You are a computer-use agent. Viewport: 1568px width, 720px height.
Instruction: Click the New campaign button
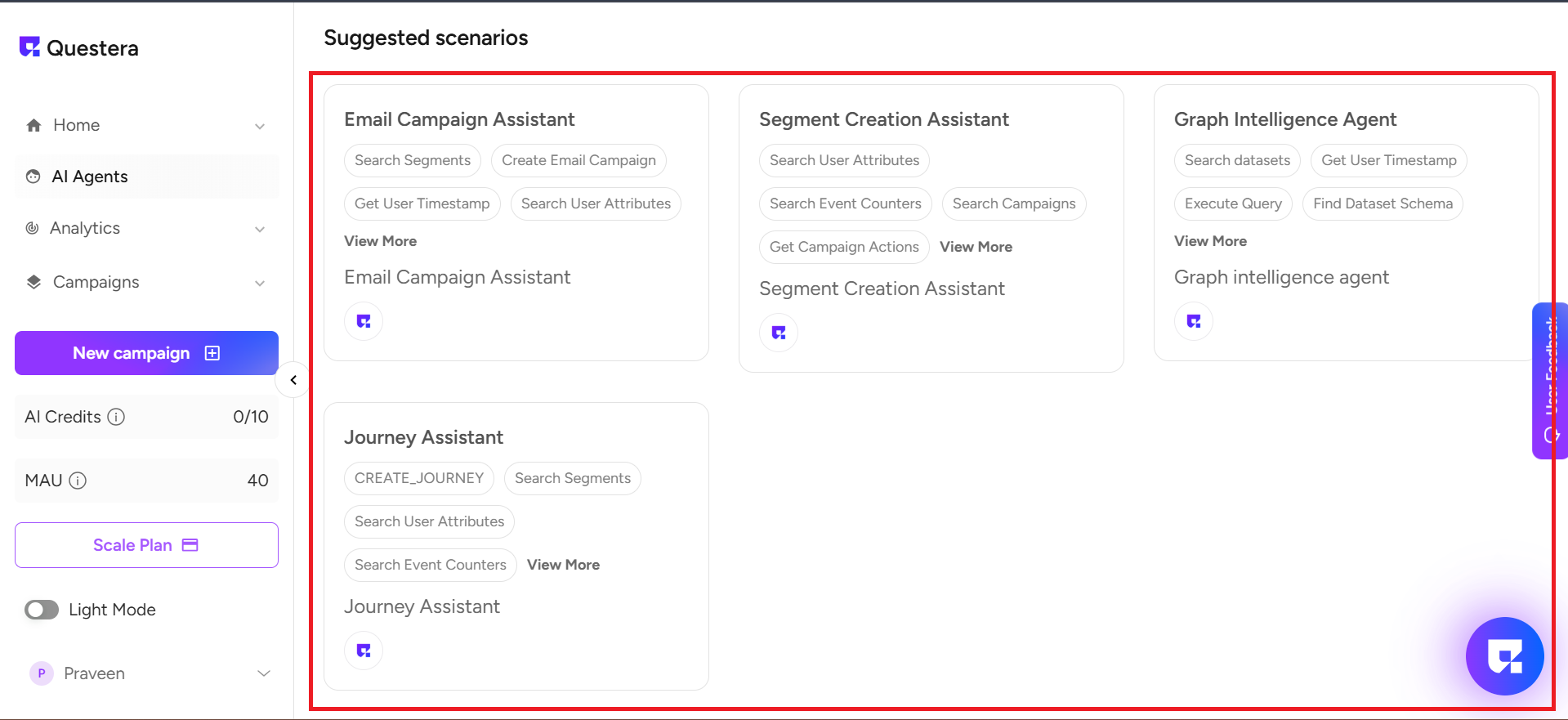coord(146,353)
